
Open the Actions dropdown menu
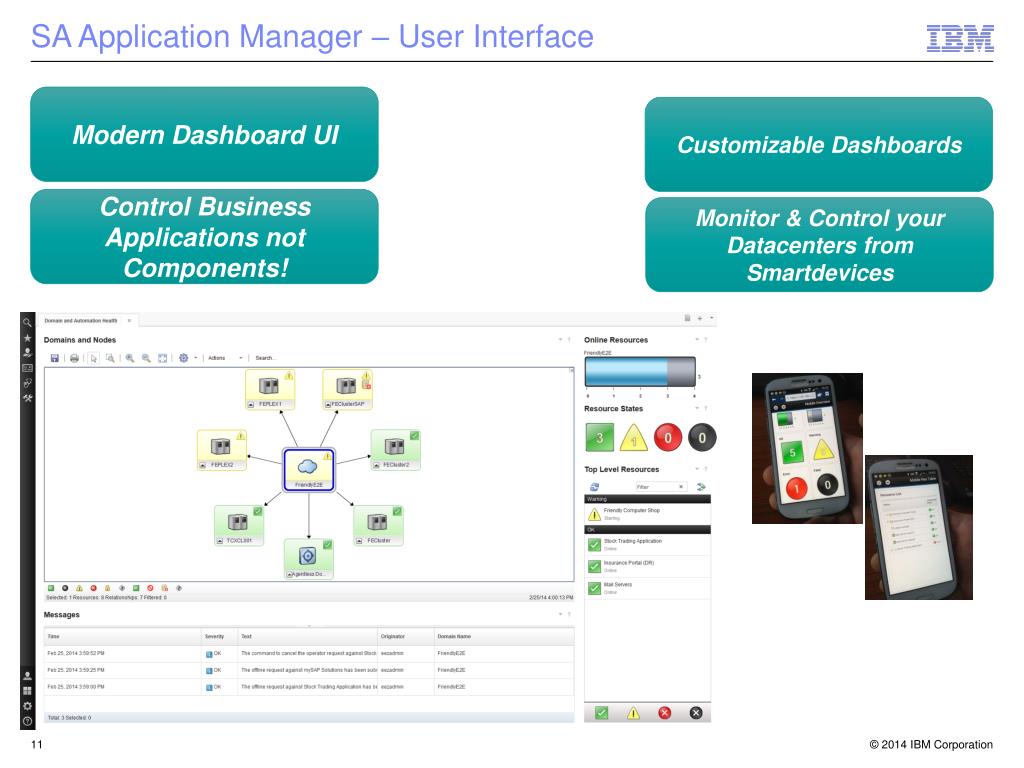point(223,357)
